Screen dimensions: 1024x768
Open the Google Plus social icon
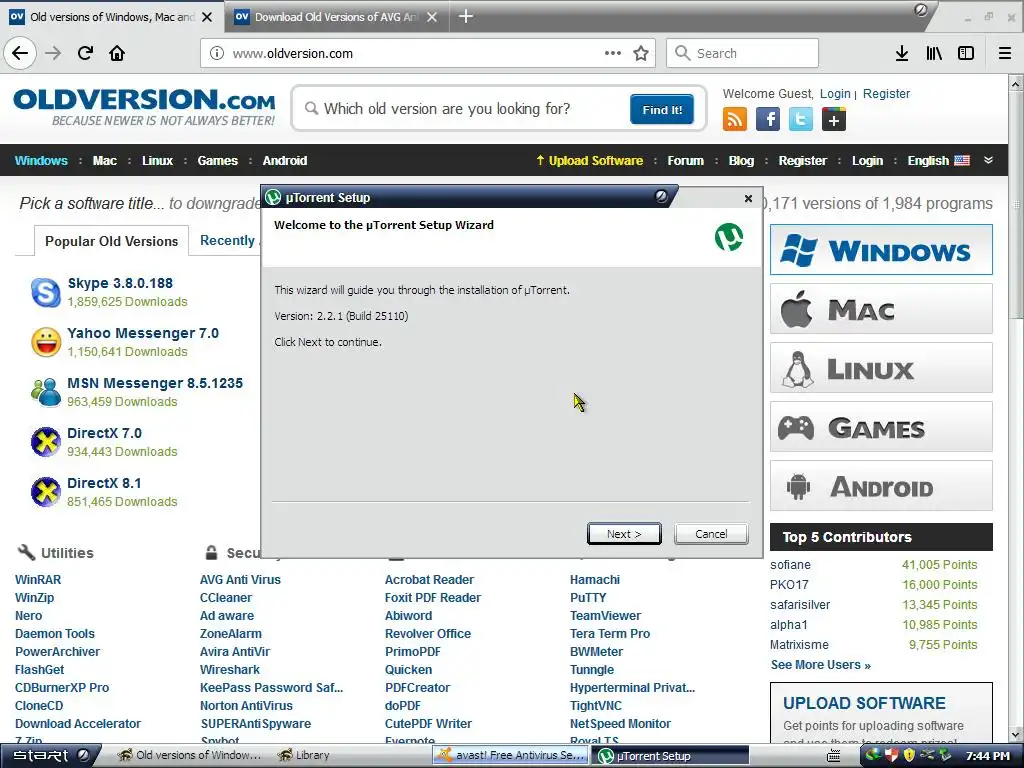834,119
